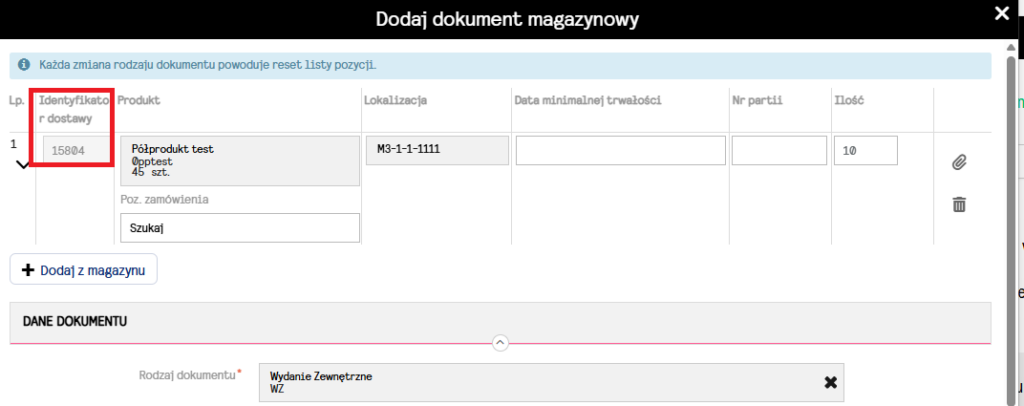Click the Data minimalnej trwałości input

620,151
